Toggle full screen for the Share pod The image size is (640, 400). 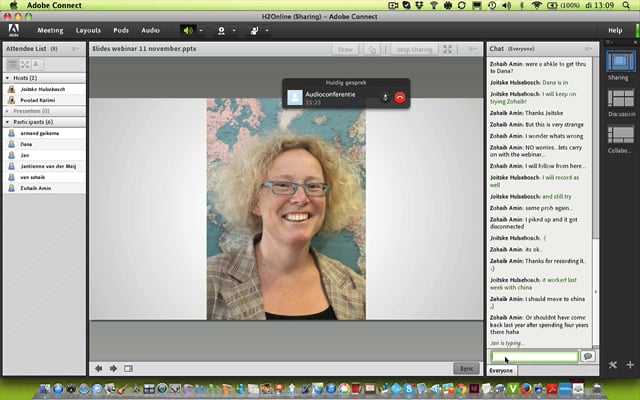[447, 49]
